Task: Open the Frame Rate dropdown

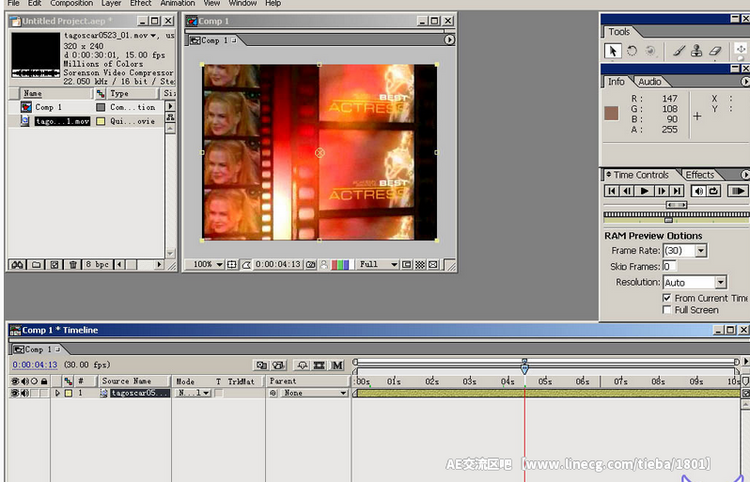Action: click(701, 251)
